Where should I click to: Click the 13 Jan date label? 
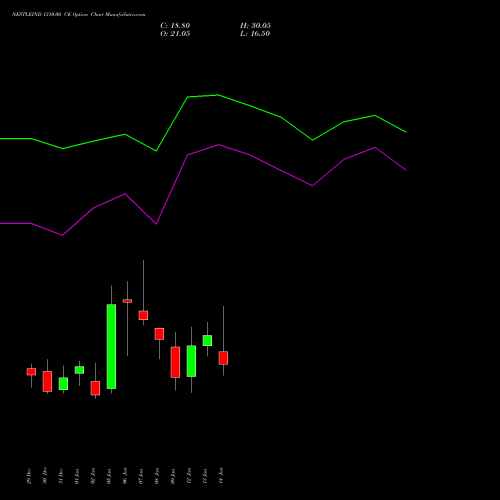205,476
